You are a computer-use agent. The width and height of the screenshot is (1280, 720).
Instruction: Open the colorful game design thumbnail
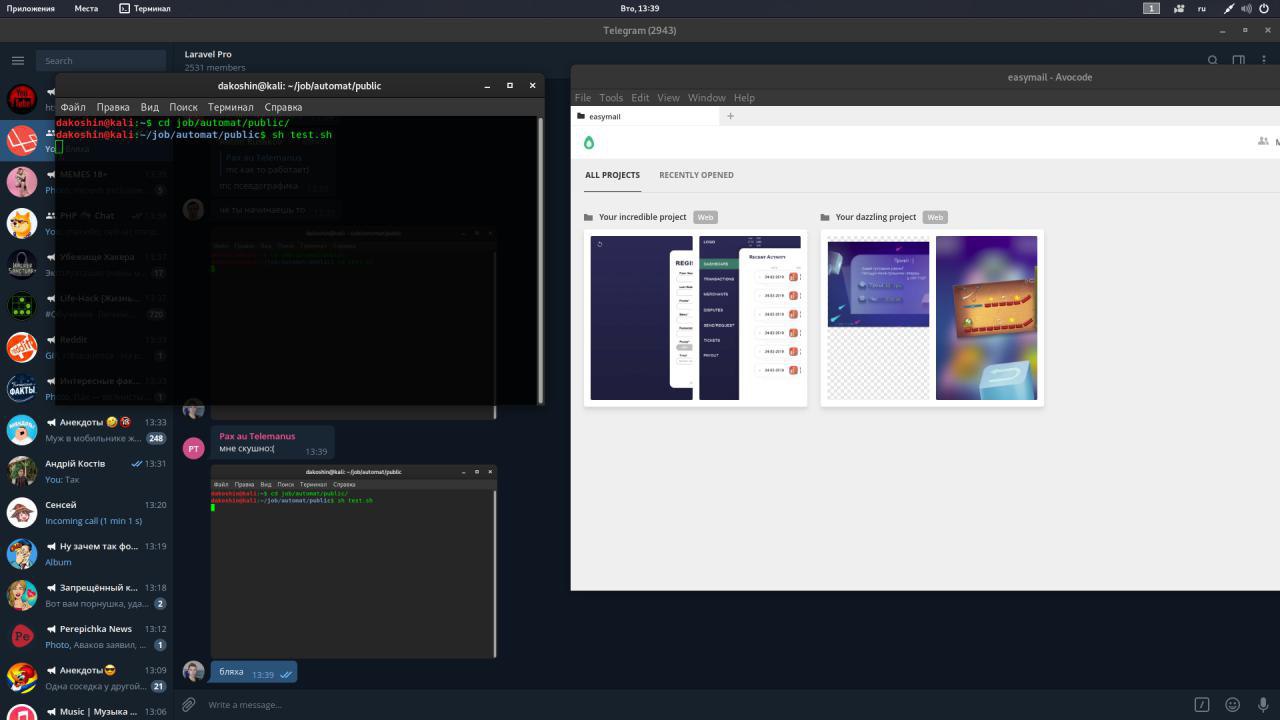pyautogui.click(x=986, y=318)
